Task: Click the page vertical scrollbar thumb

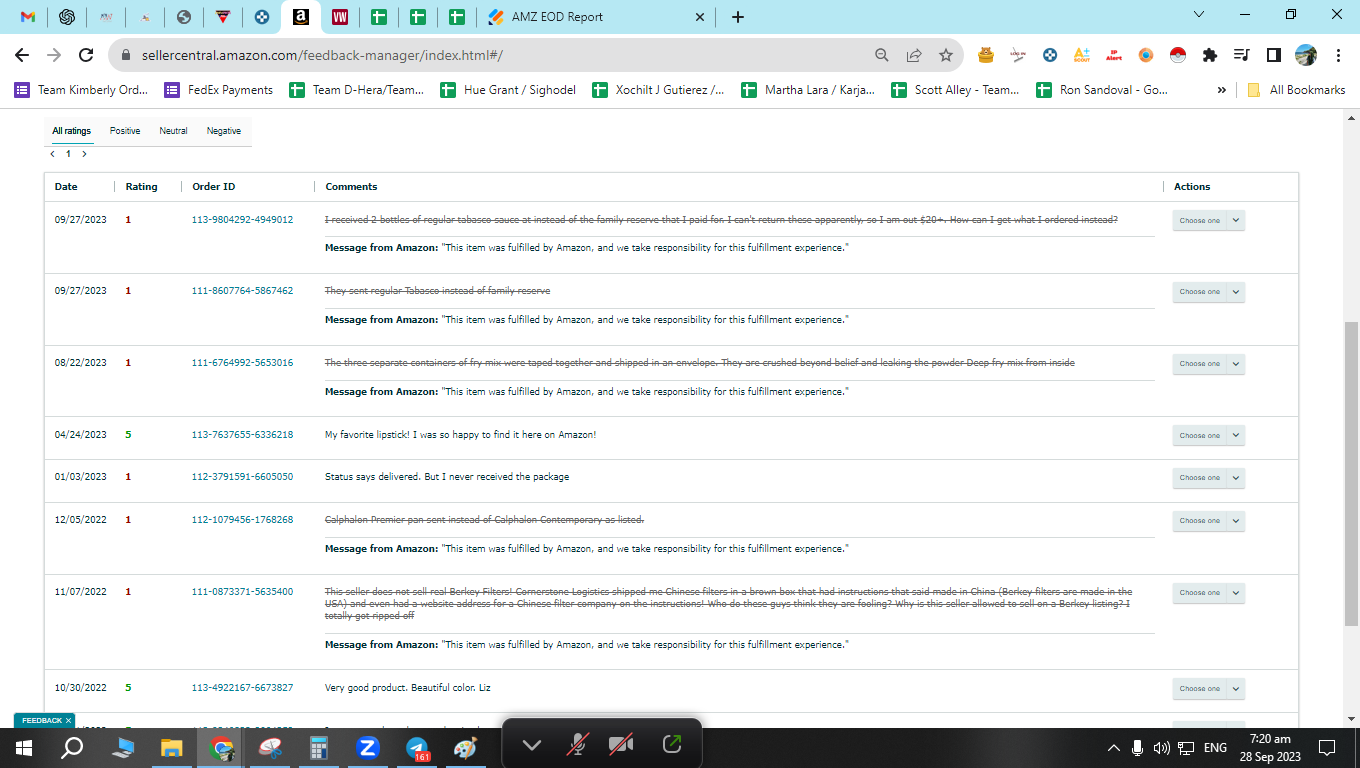Action: (x=1351, y=473)
